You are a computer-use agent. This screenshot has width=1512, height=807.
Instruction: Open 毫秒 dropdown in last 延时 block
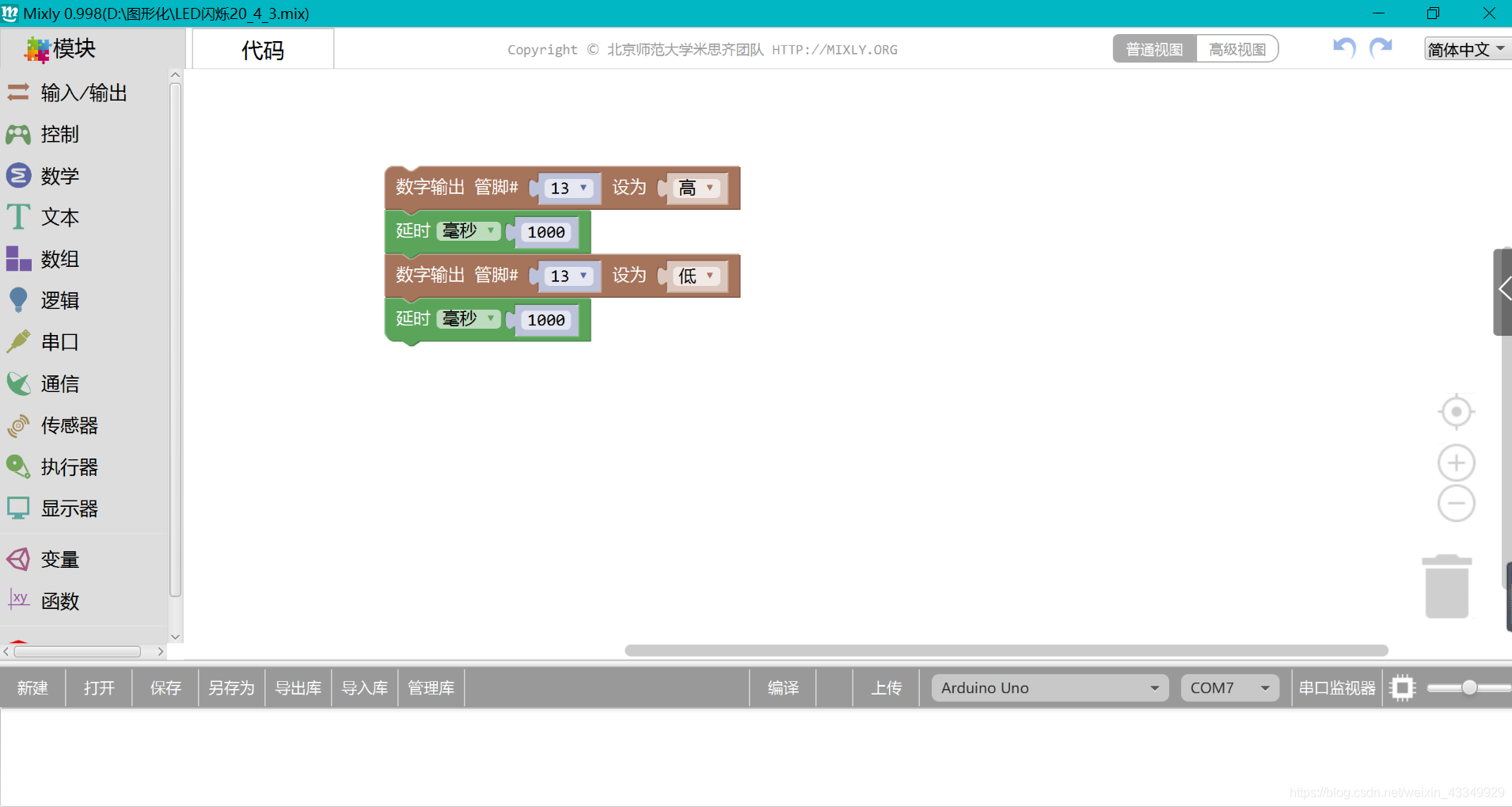[x=469, y=318]
